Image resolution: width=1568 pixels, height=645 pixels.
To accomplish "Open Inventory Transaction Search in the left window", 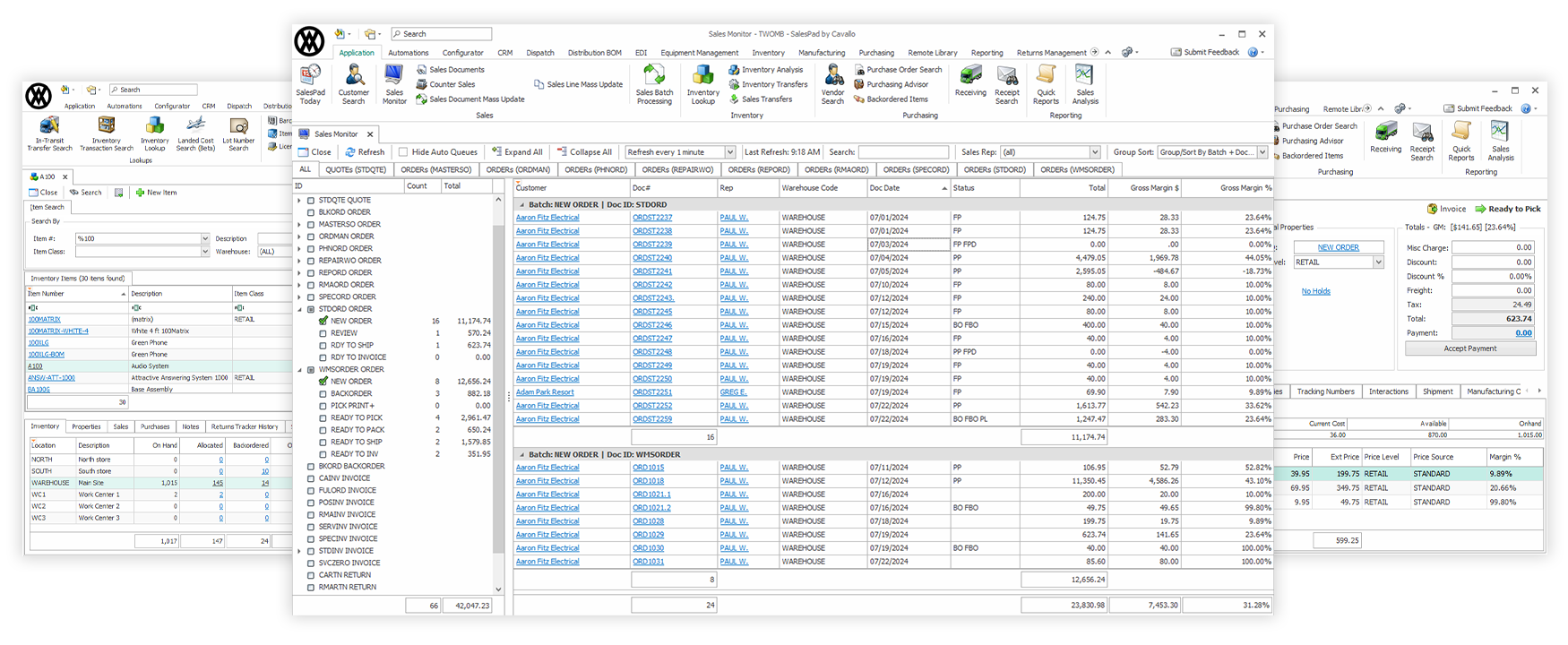I will pyautogui.click(x=107, y=134).
